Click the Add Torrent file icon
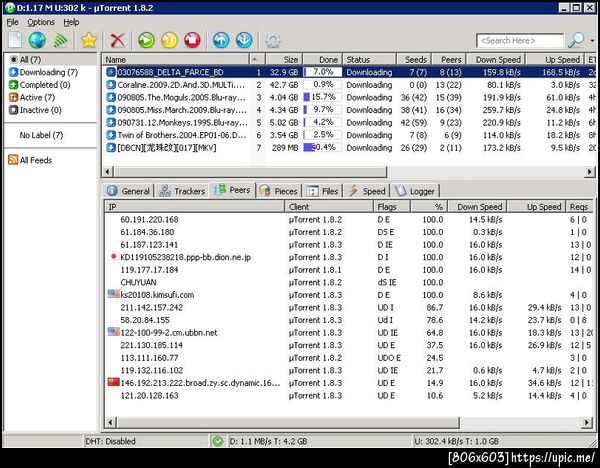Screen dimensions: 600x468 15,40
